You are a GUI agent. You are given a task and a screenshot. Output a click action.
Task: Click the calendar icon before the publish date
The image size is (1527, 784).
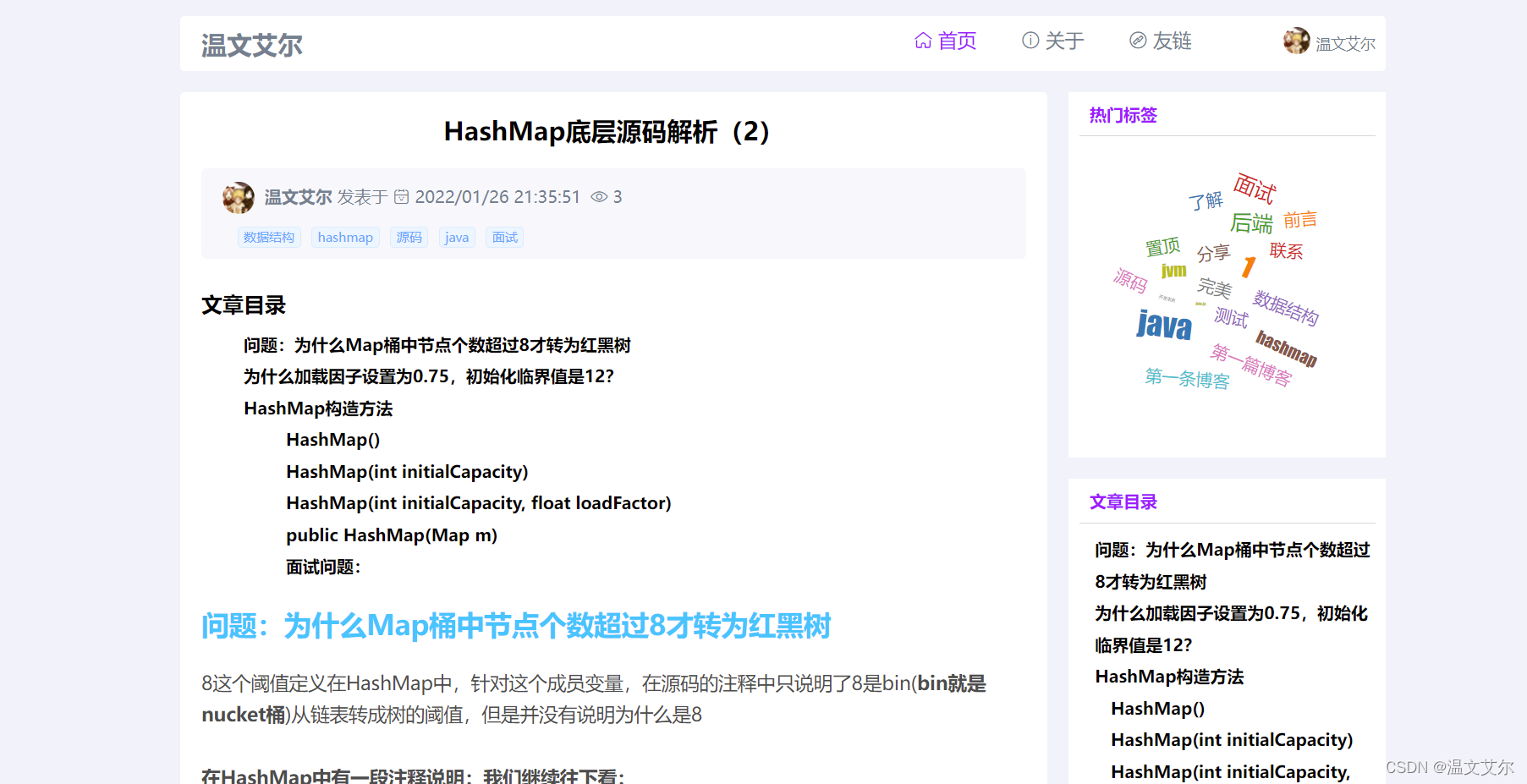(x=402, y=197)
